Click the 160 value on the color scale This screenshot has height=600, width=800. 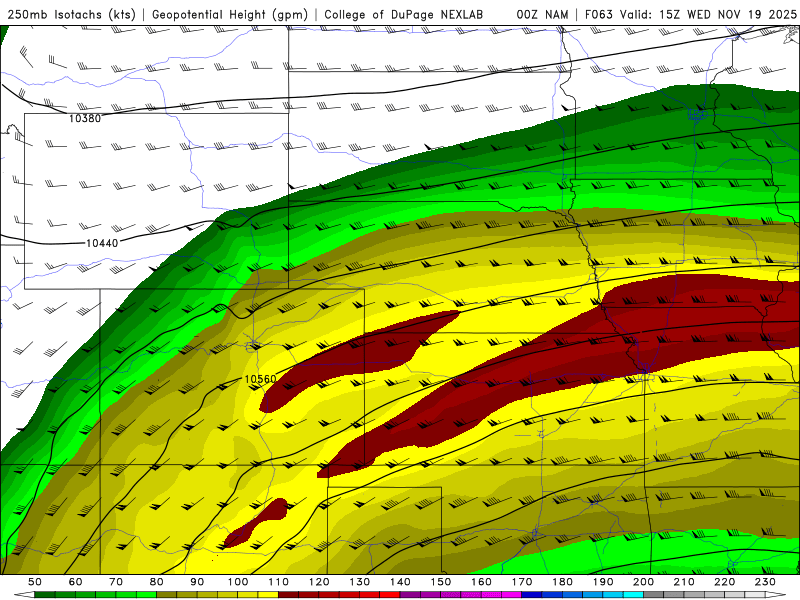481,582
